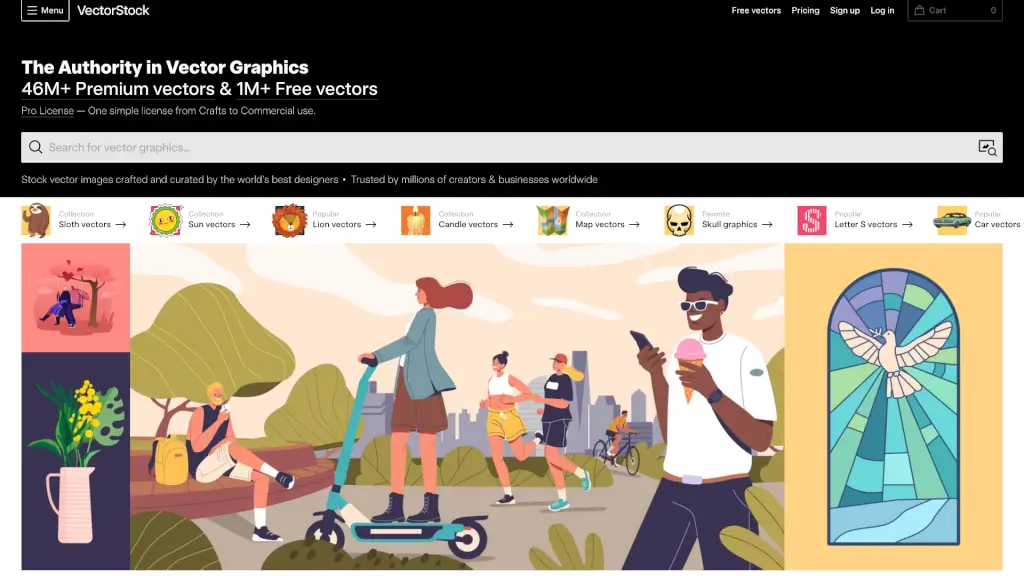The width and height of the screenshot is (1024, 576).
Task: Choose the Candle vectors icon
Action: (415, 220)
